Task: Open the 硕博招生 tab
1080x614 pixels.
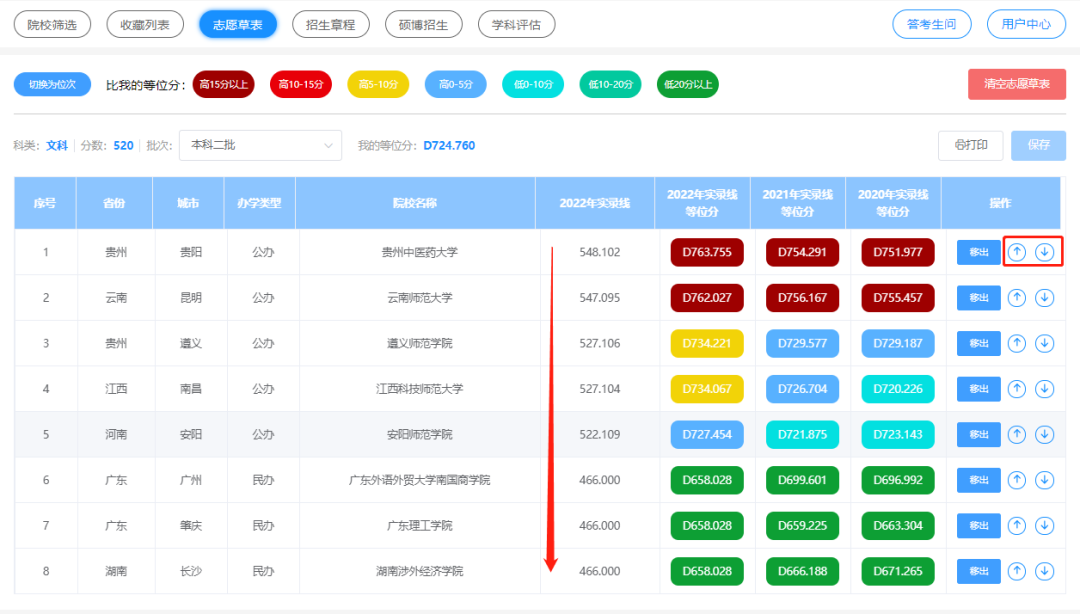Action: pos(424,25)
